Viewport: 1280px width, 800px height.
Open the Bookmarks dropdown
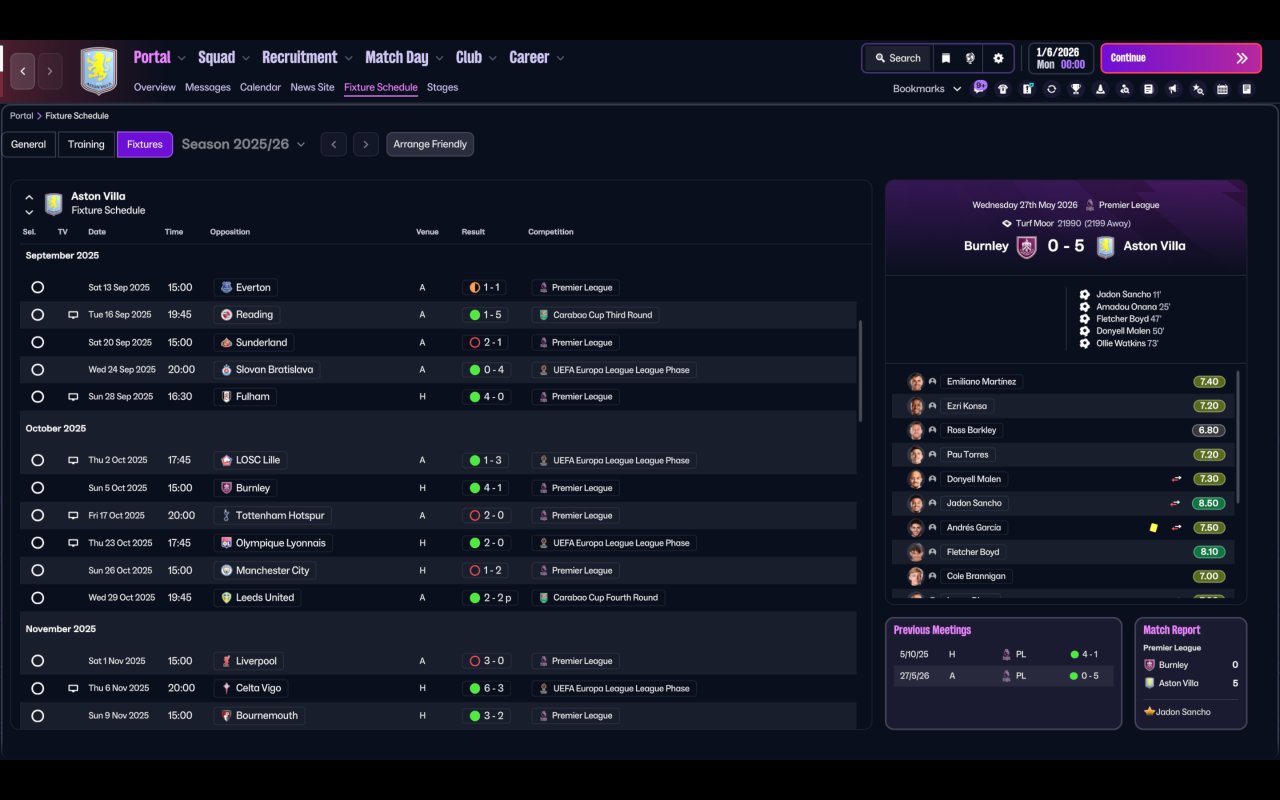927,89
